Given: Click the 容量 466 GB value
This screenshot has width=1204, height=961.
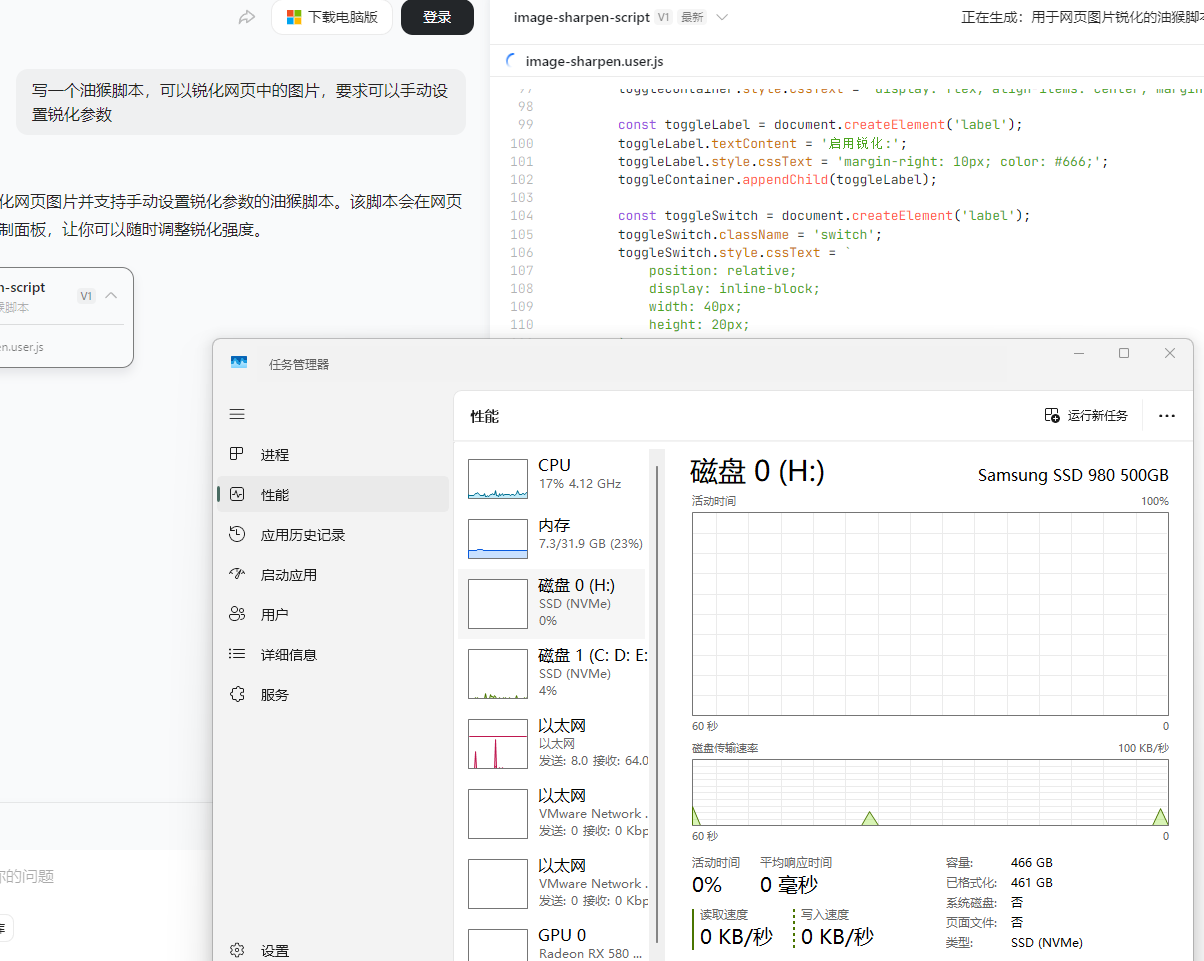Looking at the screenshot, I should click(1031, 863).
